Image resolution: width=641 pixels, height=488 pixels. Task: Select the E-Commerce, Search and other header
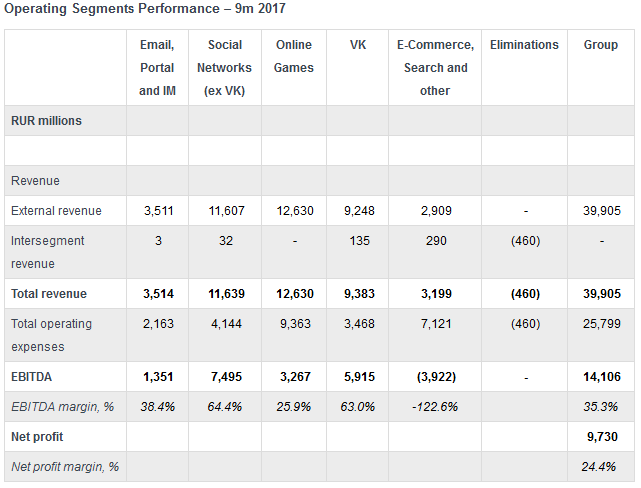pos(435,68)
